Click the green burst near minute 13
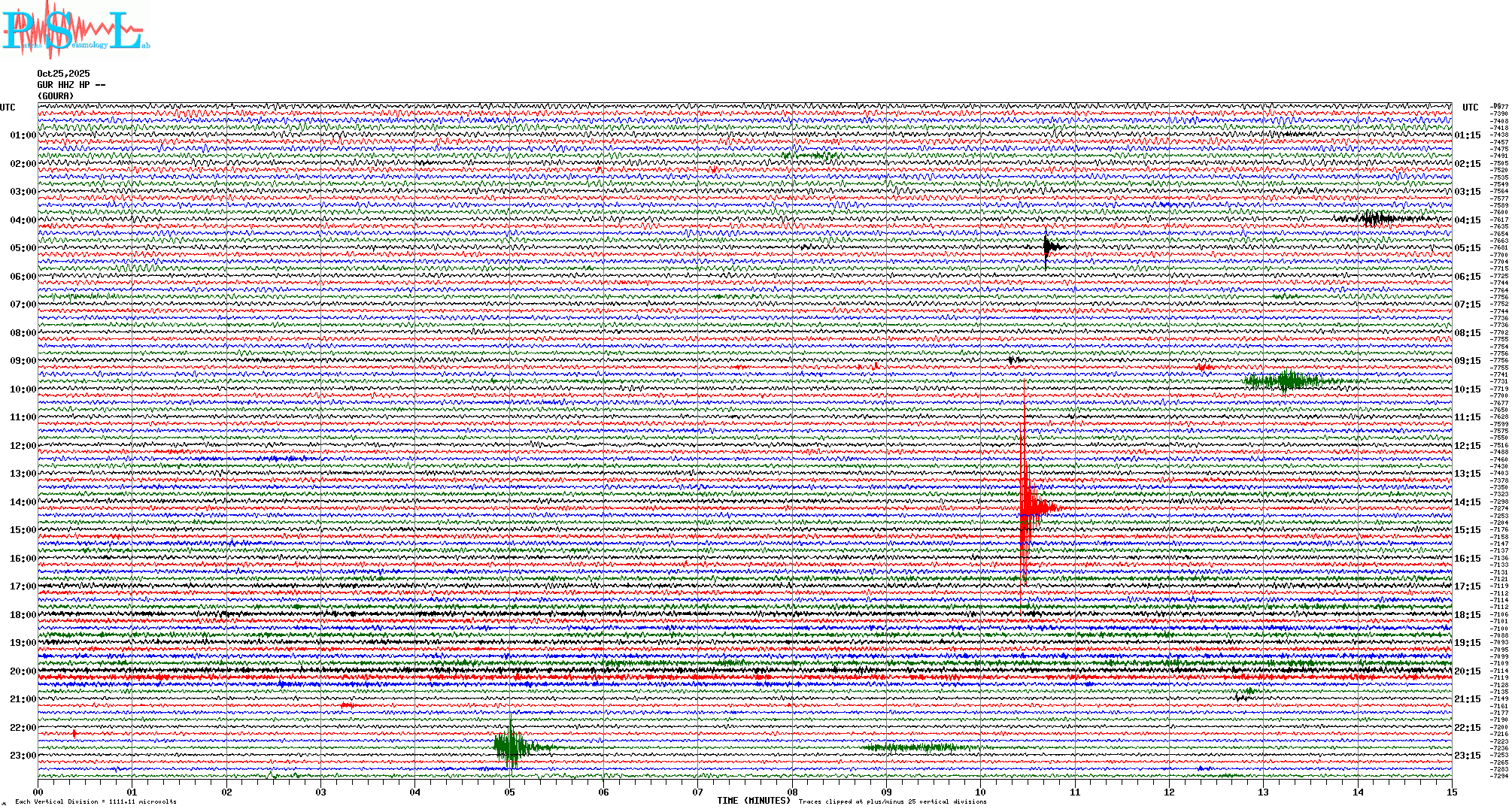This screenshot has width=1512, height=812. 1287,380
